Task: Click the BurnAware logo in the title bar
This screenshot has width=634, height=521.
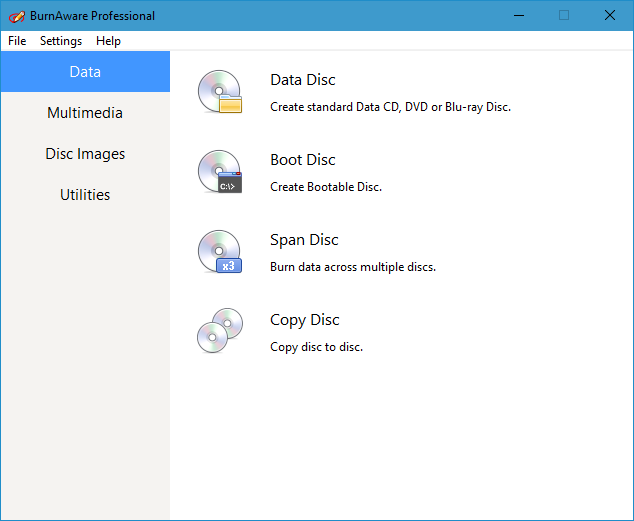Action: (17, 16)
